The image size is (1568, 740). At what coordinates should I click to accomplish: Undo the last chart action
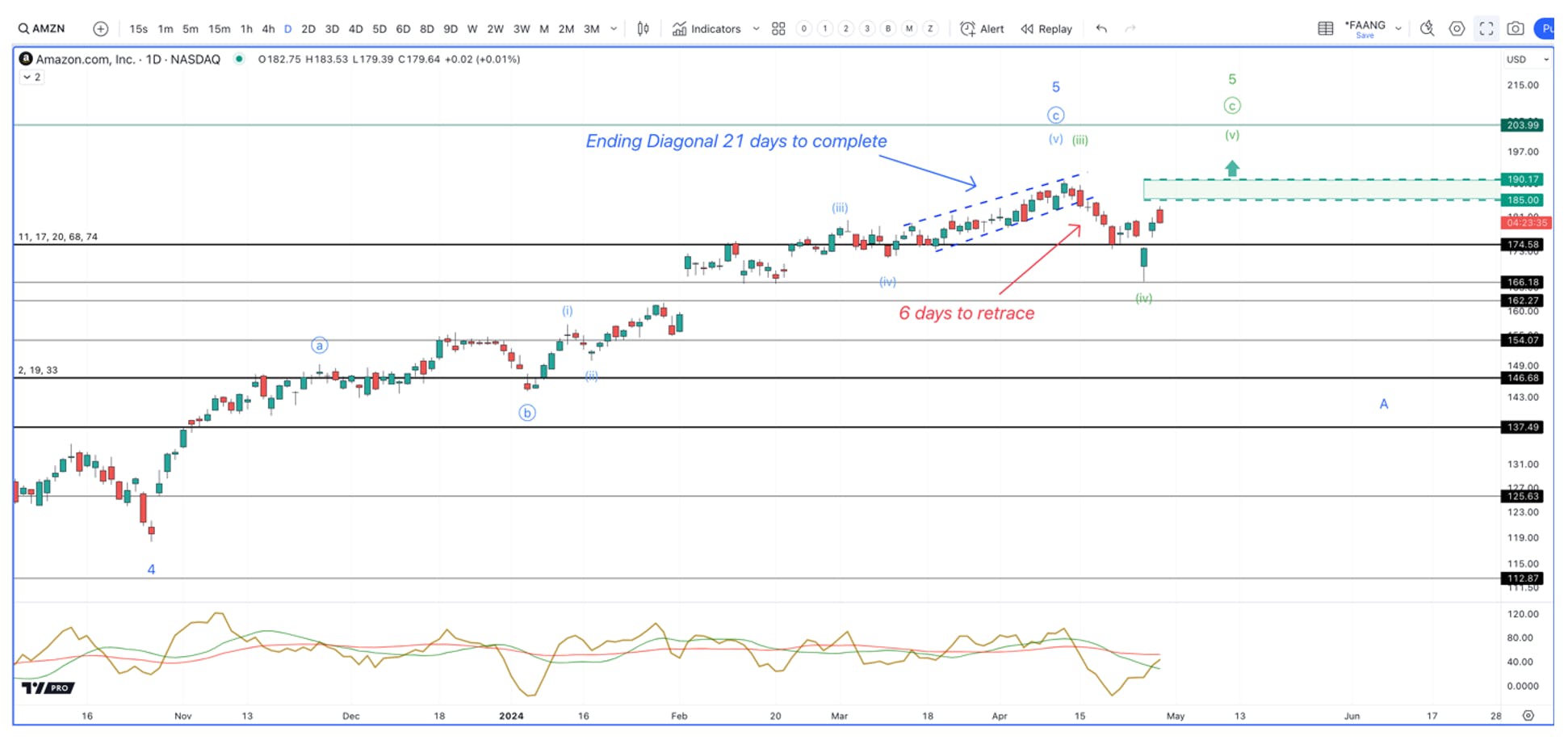tap(1101, 29)
